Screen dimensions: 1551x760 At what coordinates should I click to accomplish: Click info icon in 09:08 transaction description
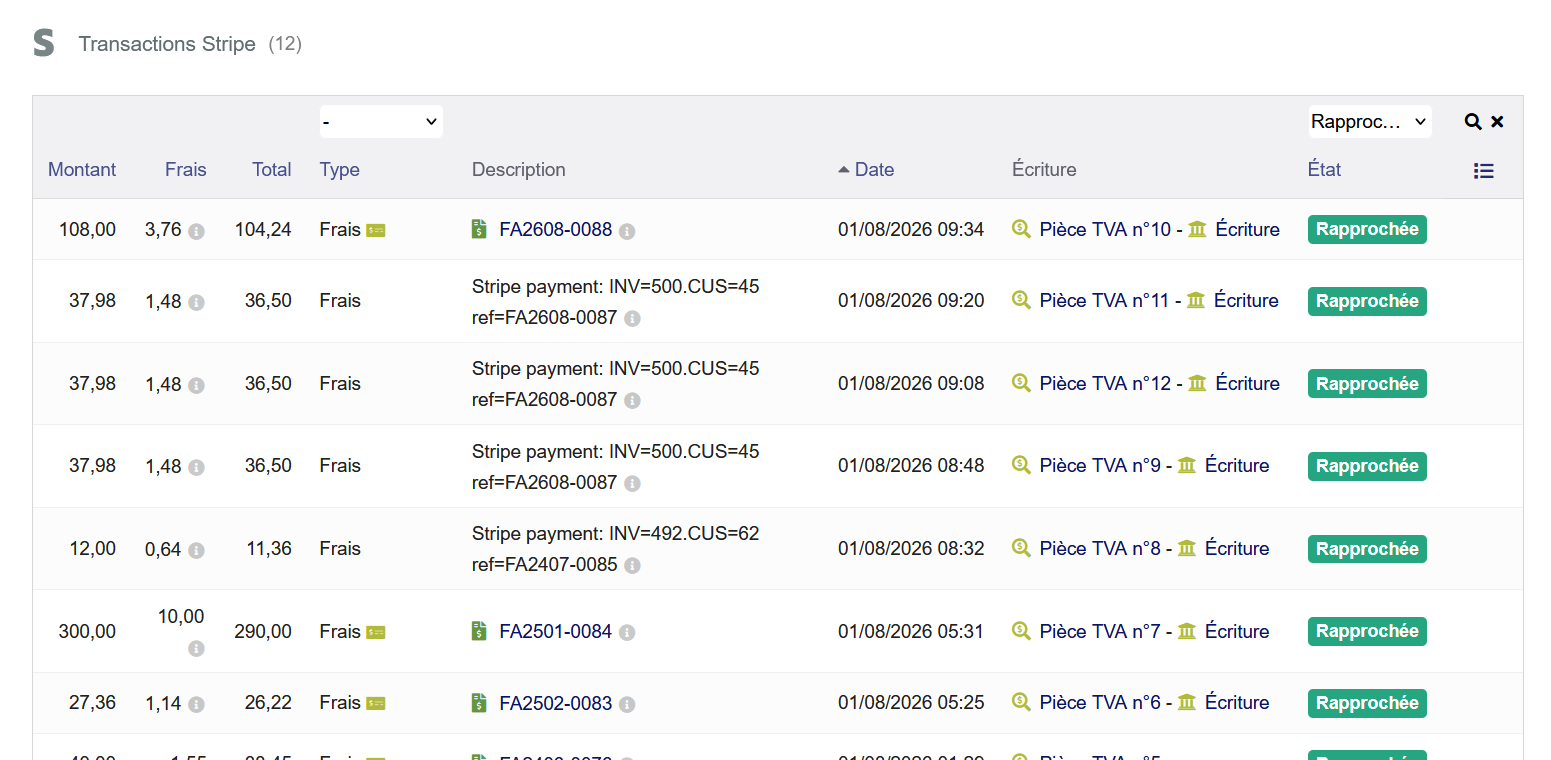coord(632,401)
